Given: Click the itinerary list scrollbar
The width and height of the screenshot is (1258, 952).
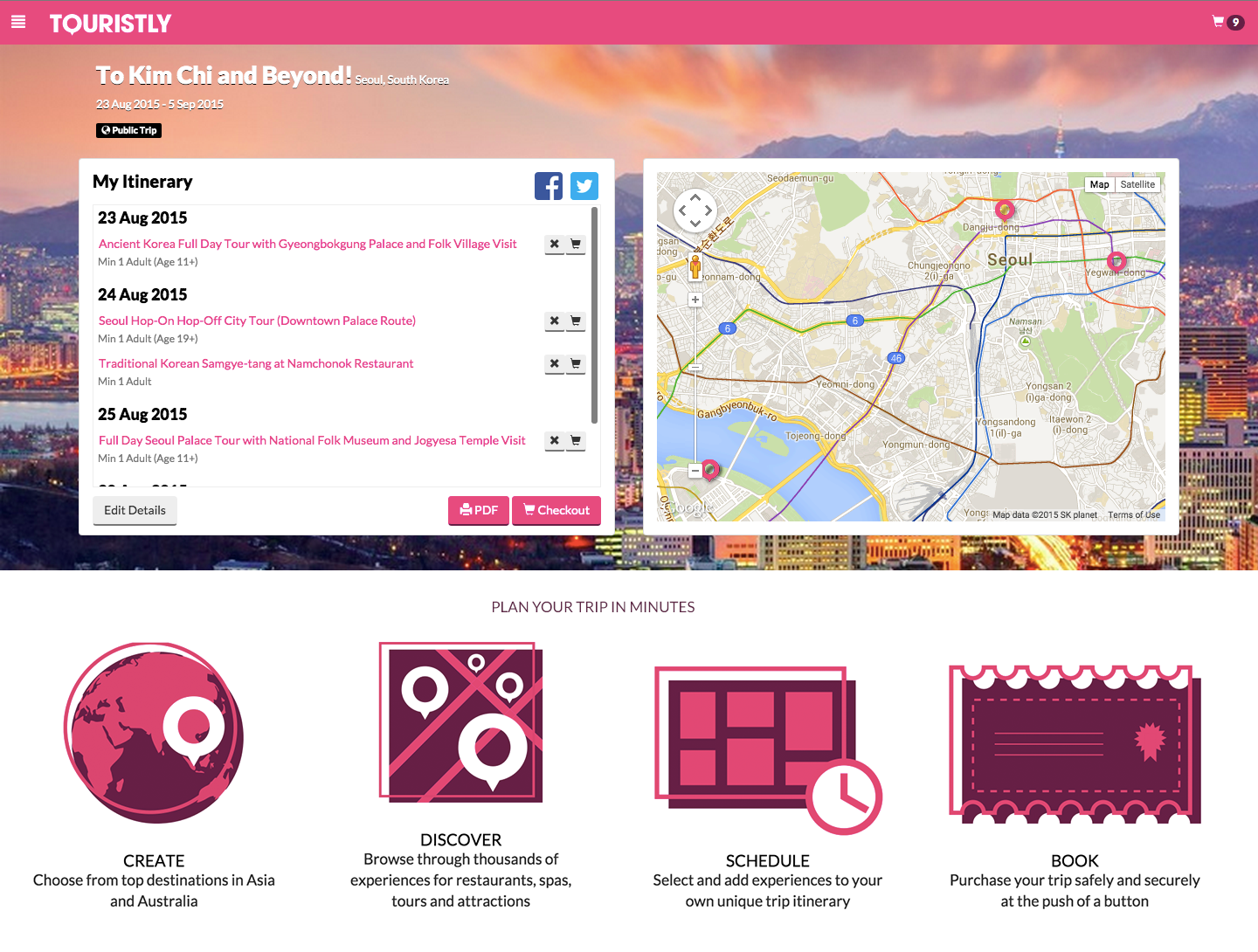Looking at the screenshot, I should point(595,315).
